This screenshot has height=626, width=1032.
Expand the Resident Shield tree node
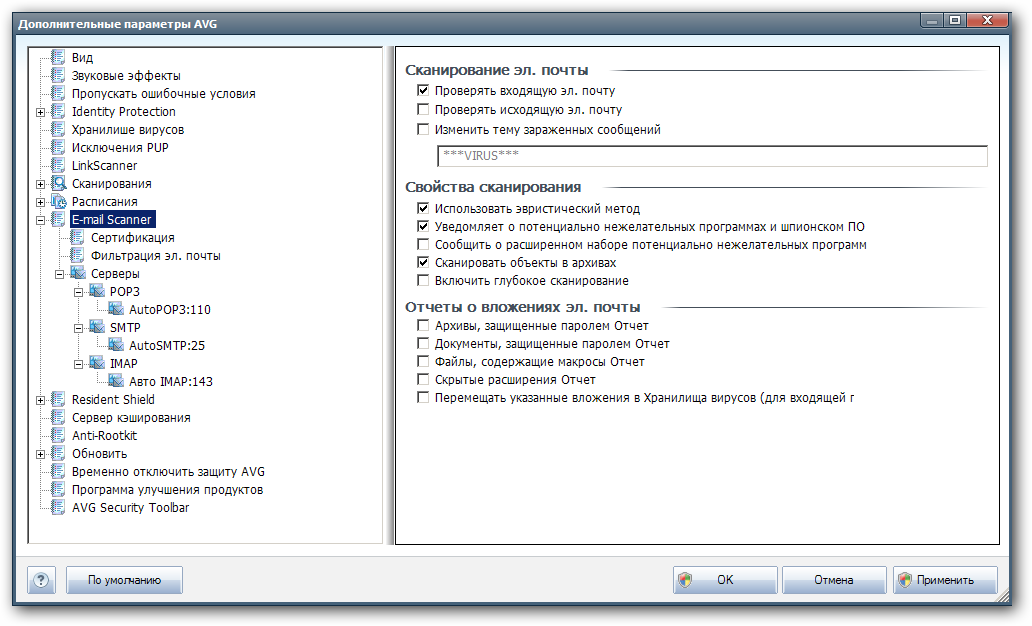41,400
